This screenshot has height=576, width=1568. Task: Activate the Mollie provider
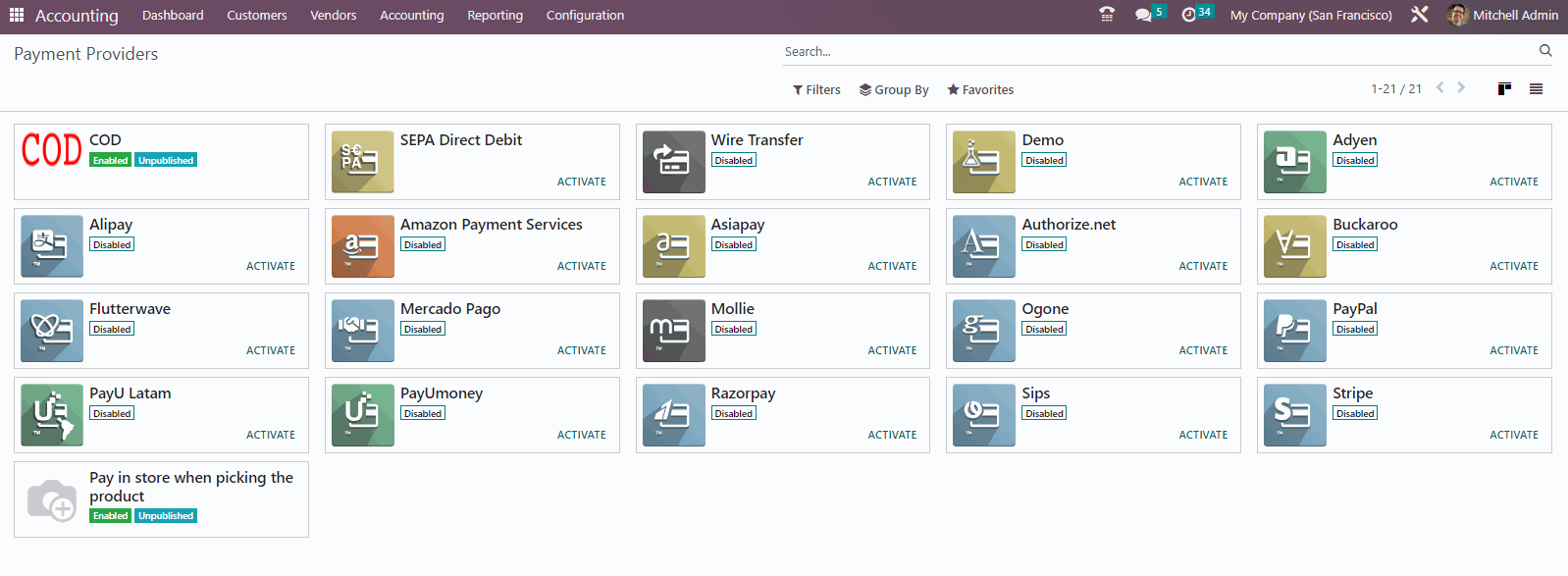tap(893, 350)
